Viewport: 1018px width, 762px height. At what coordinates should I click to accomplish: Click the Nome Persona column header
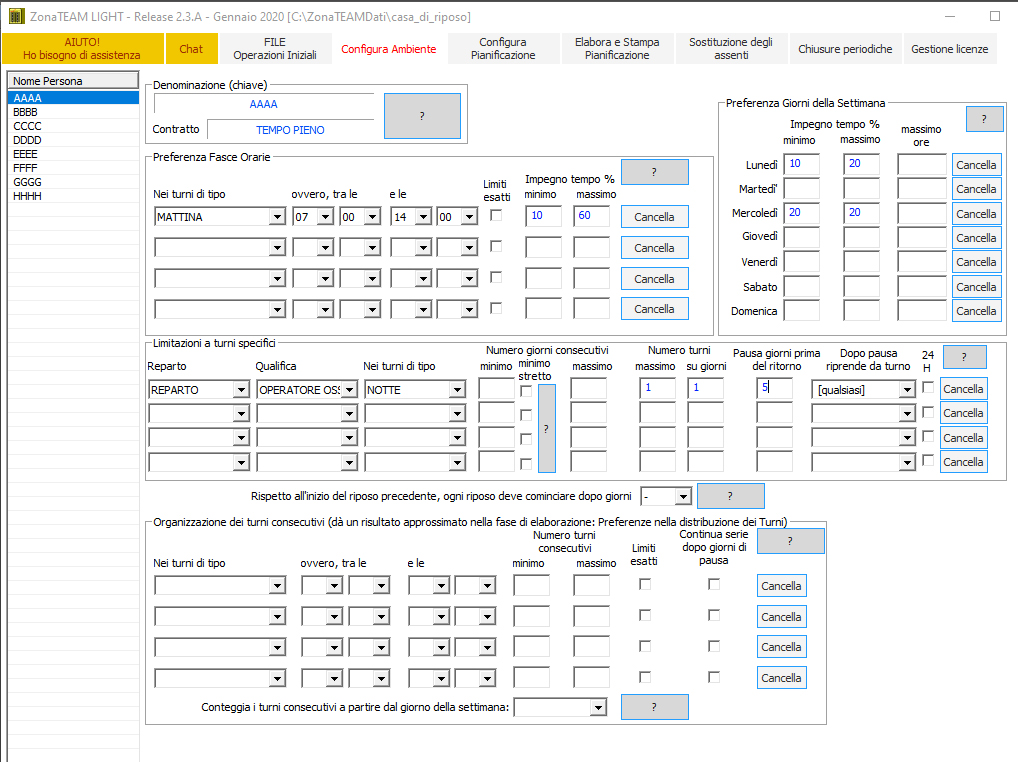pos(73,80)
